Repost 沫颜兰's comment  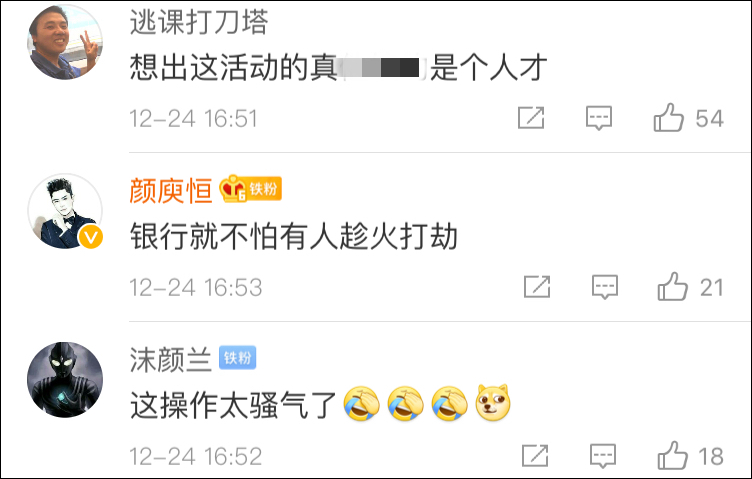[x=535, y=455]
